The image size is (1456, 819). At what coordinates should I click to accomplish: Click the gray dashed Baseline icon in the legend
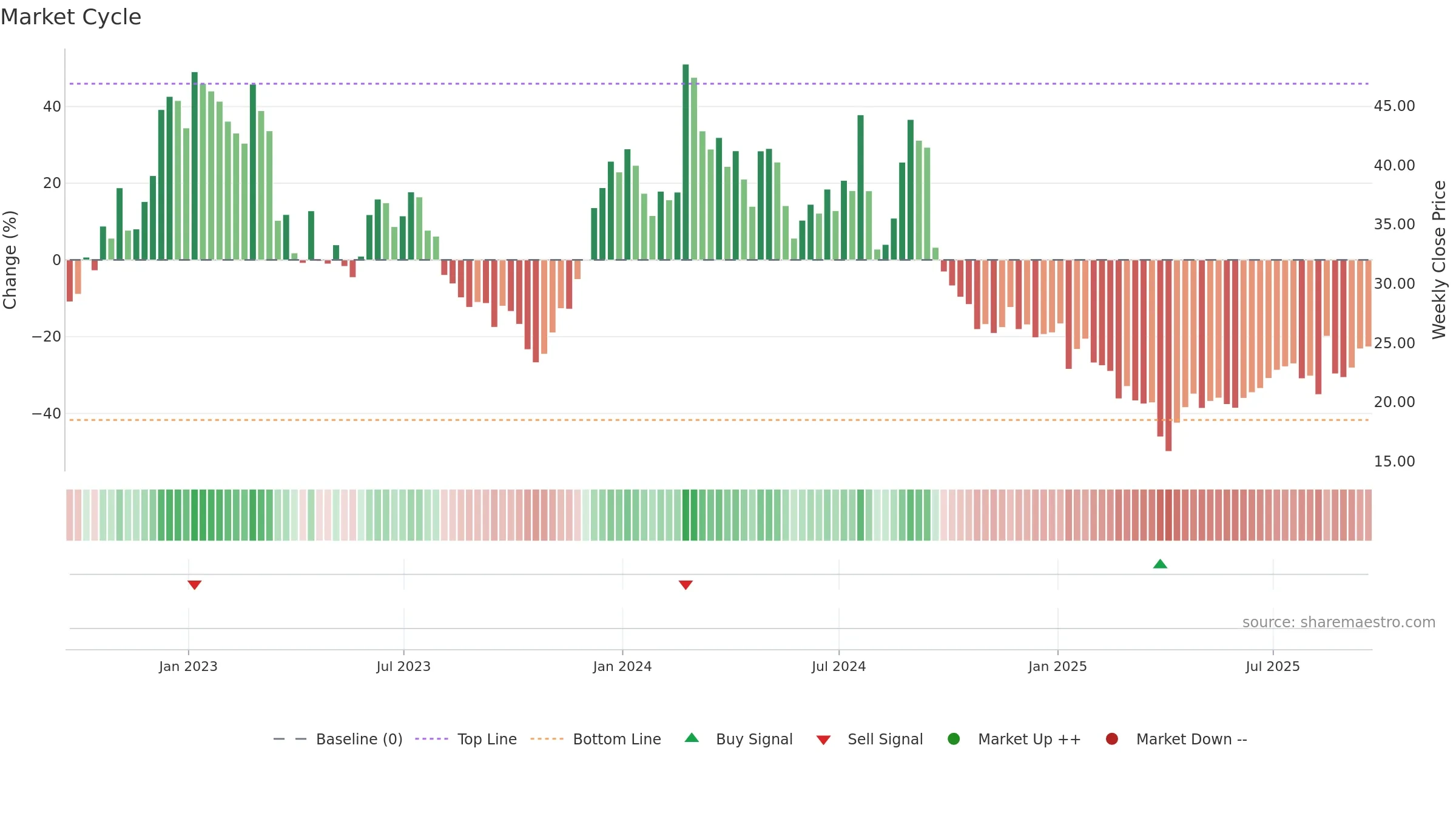290,739
